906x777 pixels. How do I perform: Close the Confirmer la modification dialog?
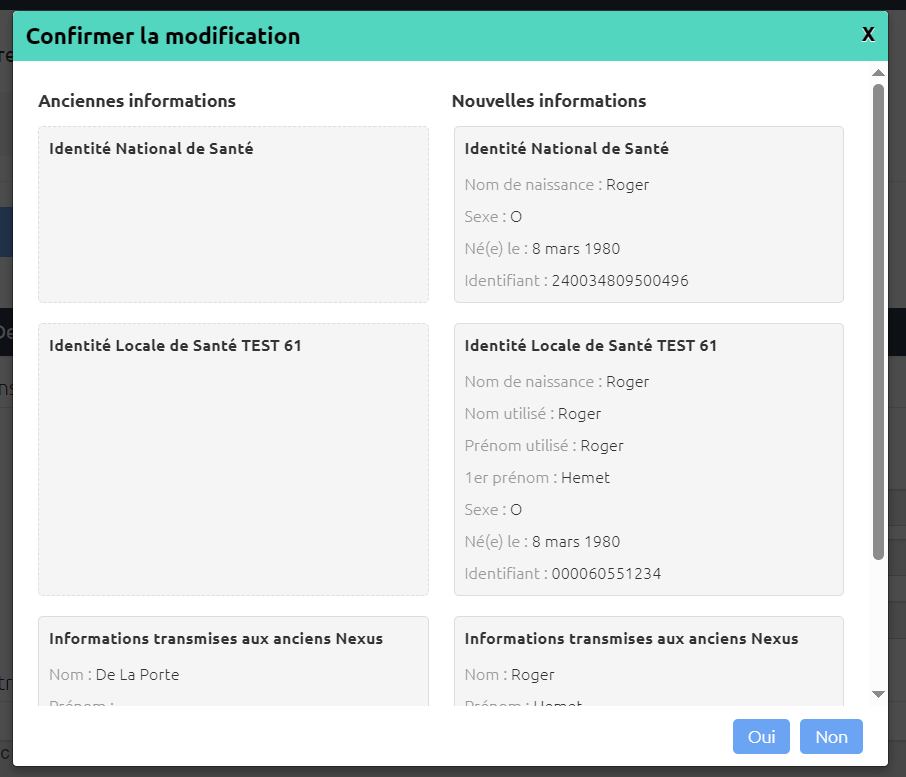point(868,35)
